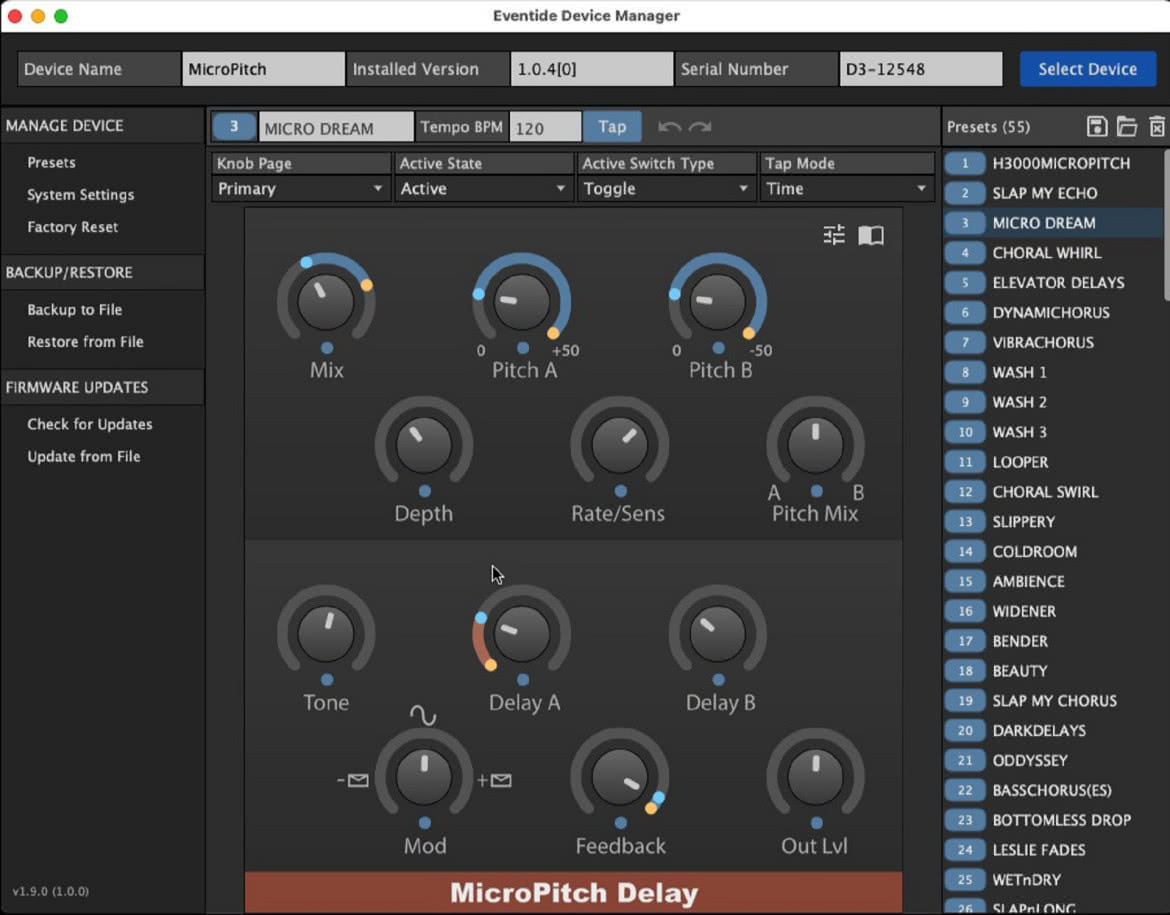This screenshot has width=1170, height=915.
Task: Open the manual book icon
Action: pos(871,235)
